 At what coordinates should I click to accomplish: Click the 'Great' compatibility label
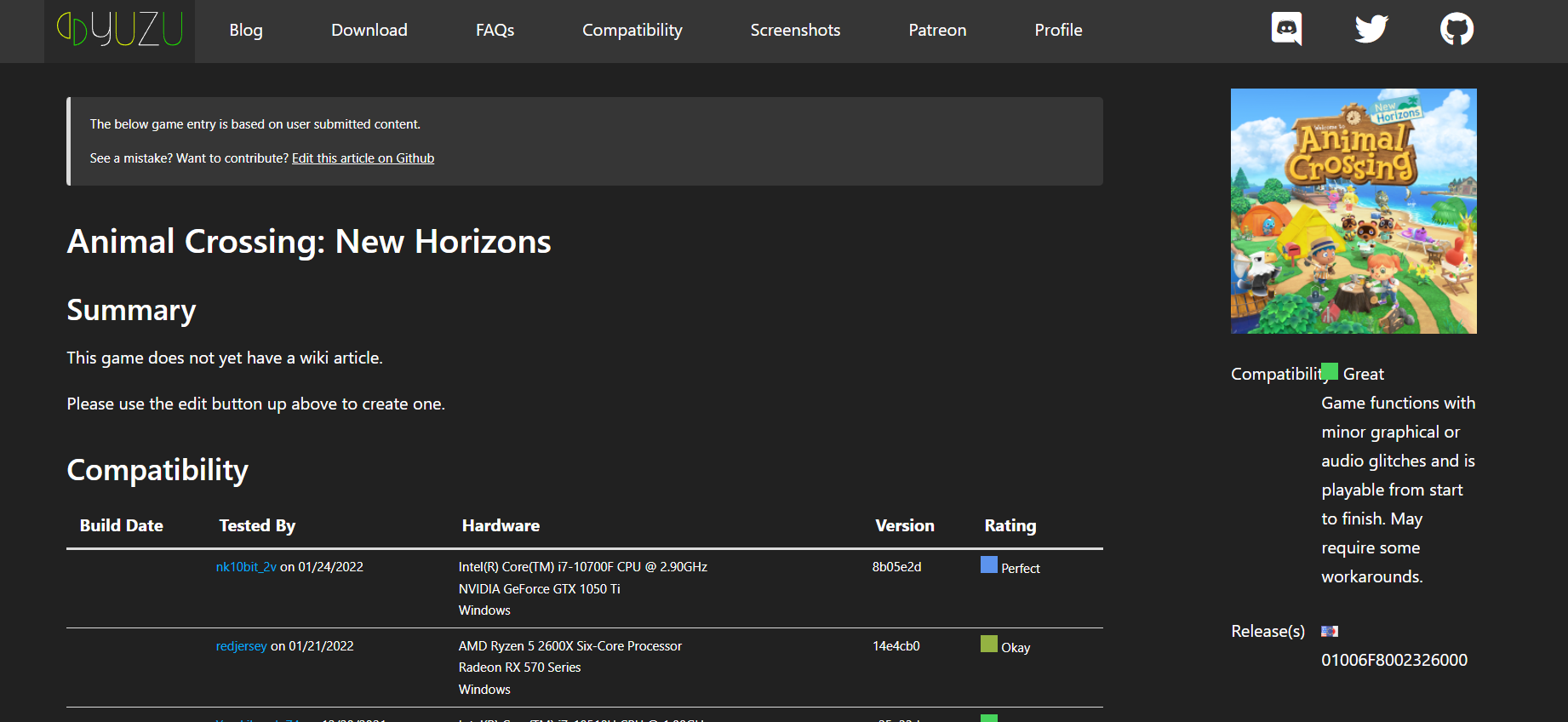pos(1364,375)
